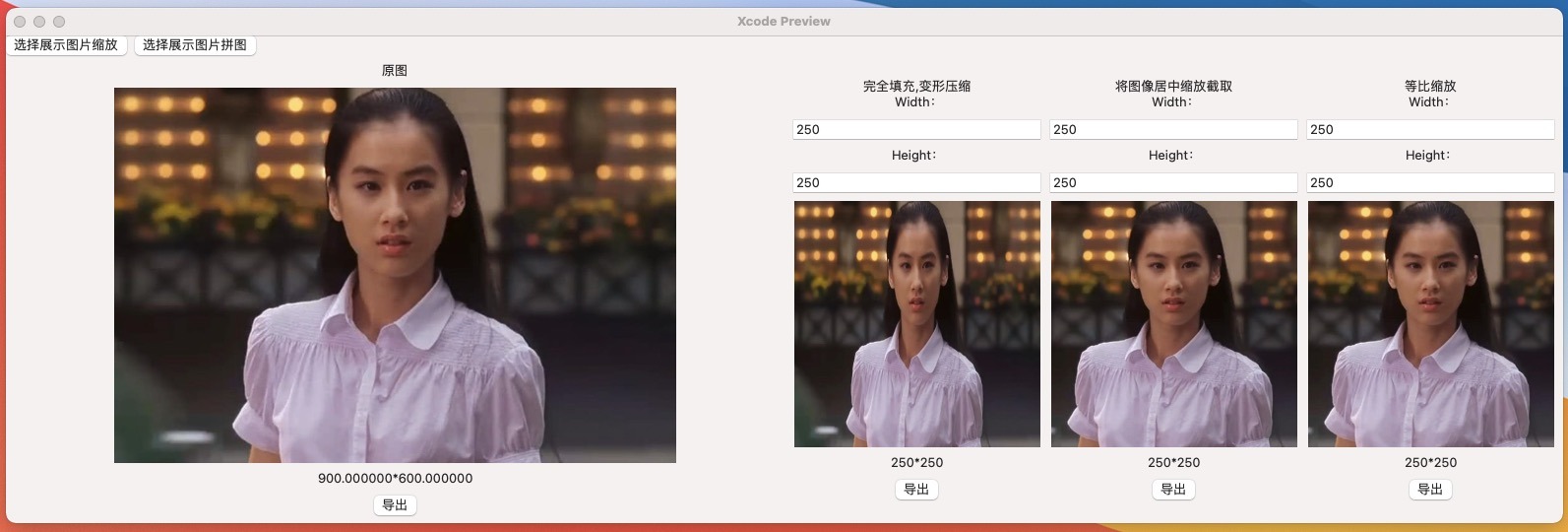The image size is (1568, 532).
Task: Close the Xcode Preview window
Action: click(x=20, y=21)
